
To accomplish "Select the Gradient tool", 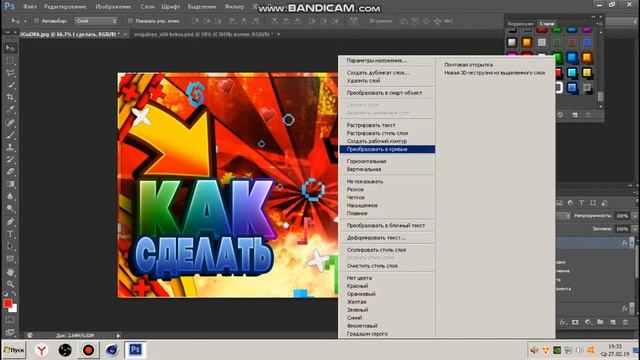I will coord(10,184).
